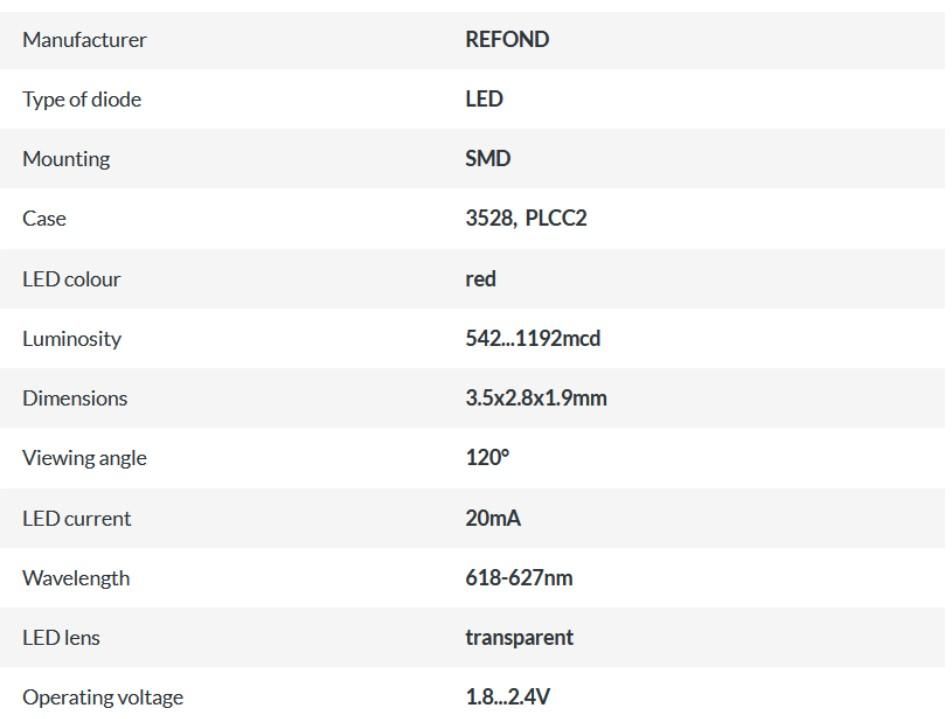The width and height of the screenshot is (952, 719).
Task: Click the transparent LED lens value
Action: point(519,637)
